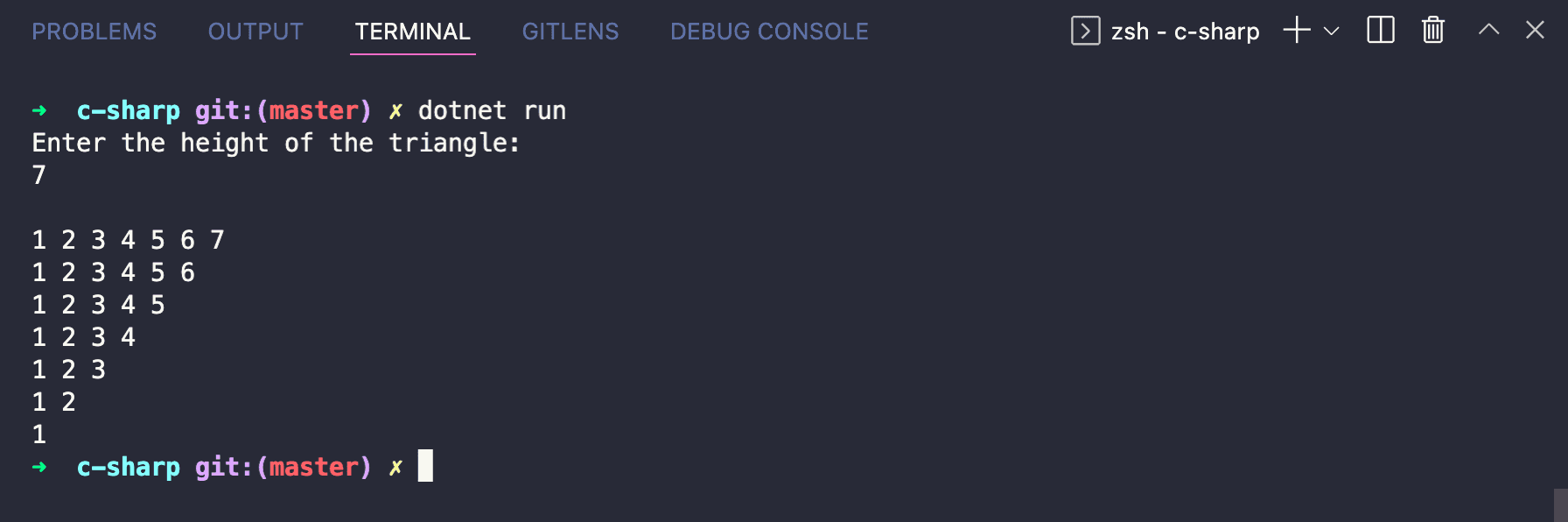
Task: Create a new terminal with plus icon
Action: pyautogui.click(x=1297, y=31)
